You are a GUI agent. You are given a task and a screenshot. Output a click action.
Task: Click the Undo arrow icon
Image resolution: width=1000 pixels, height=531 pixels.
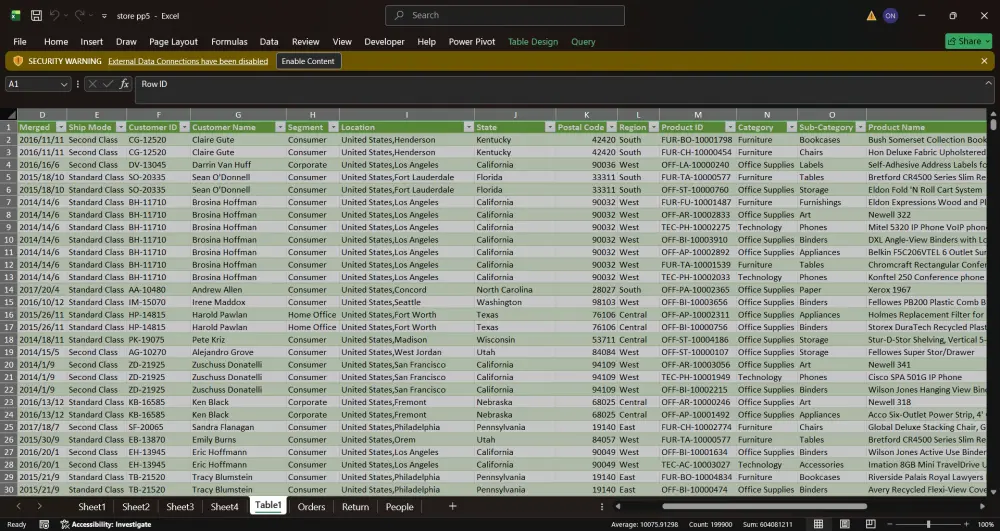coord(55,15)
